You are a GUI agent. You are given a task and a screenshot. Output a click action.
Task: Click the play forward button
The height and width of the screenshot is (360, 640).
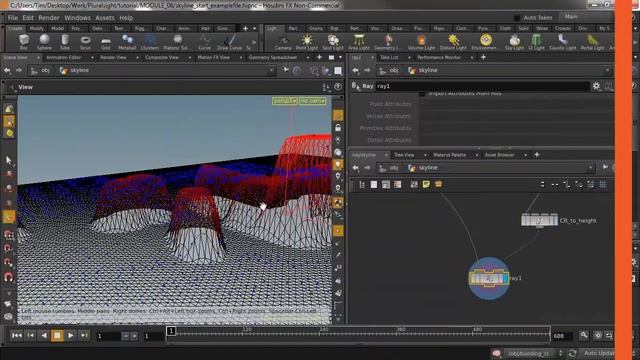click(71, 336)
